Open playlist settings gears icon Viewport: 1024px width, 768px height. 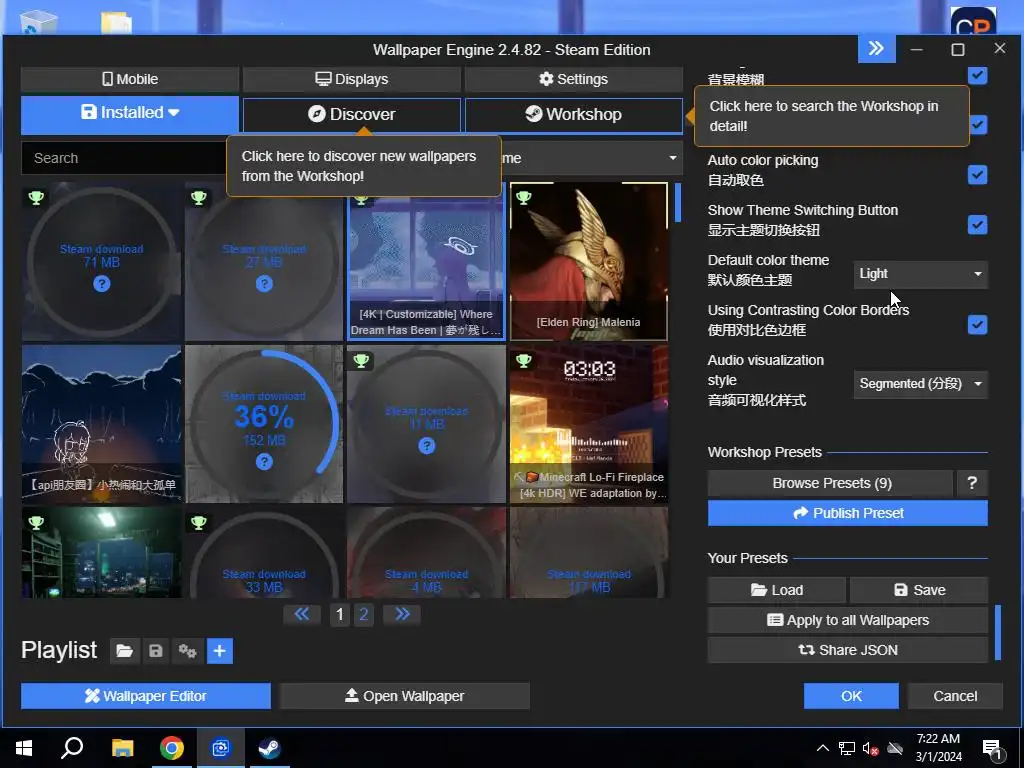coord(187,651)
